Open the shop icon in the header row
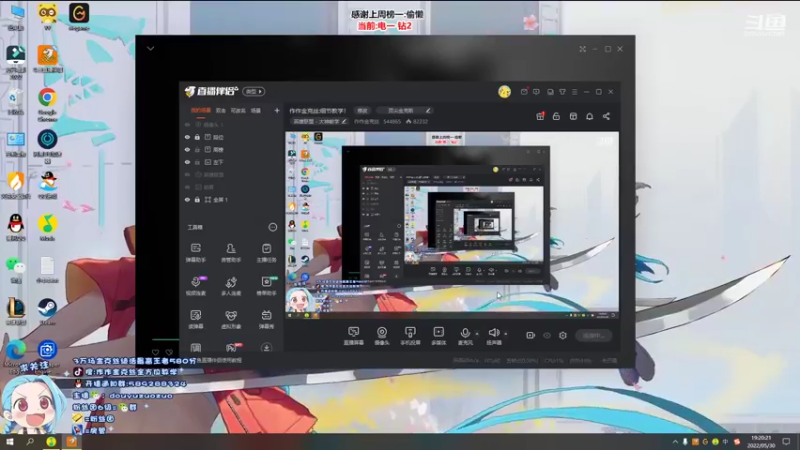Screen dimensions: 800x450 pyautogui.click(x=573, y=116)
